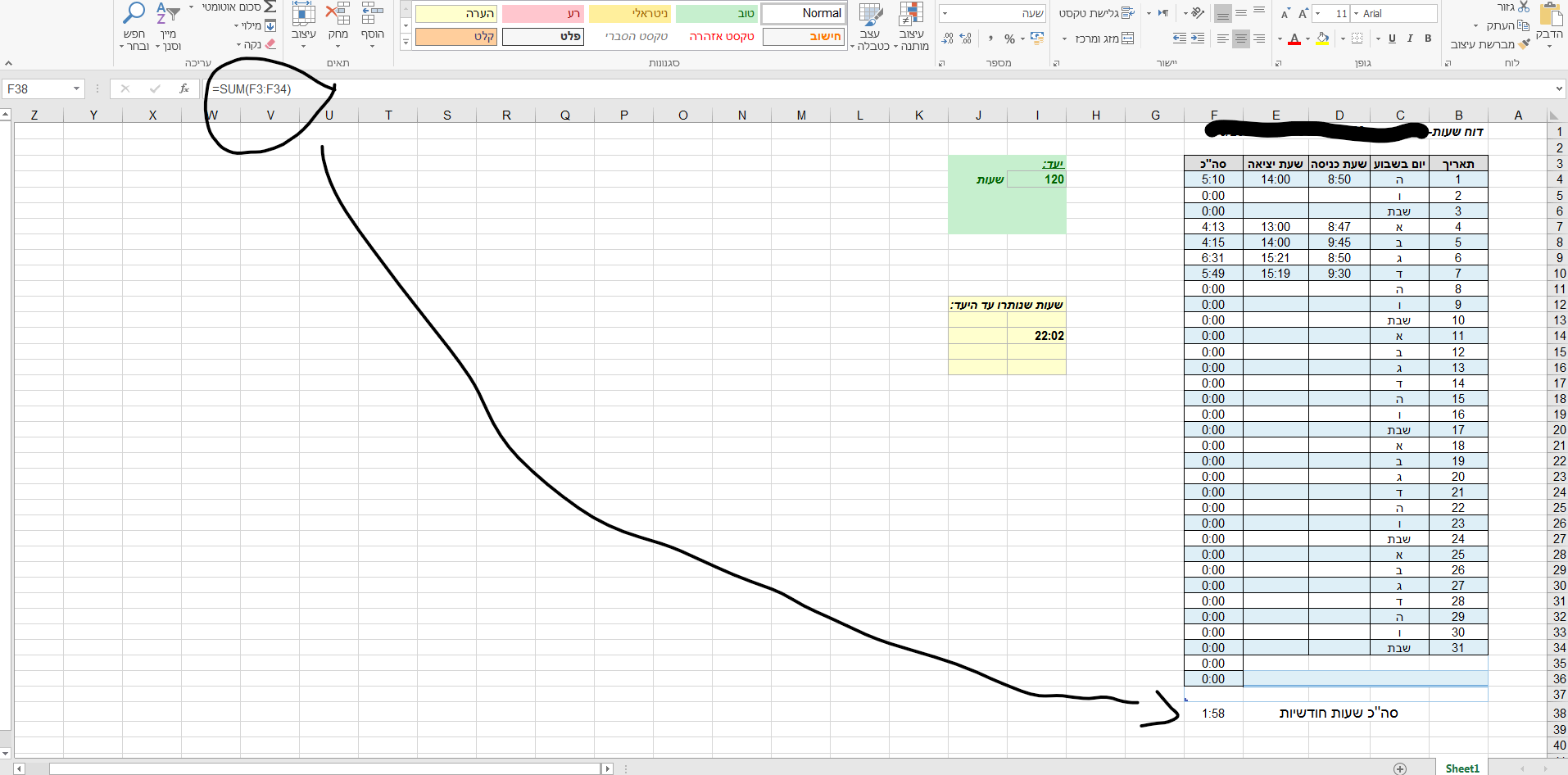Decrease font size with the smaller A icon

tap(1285, 14)
